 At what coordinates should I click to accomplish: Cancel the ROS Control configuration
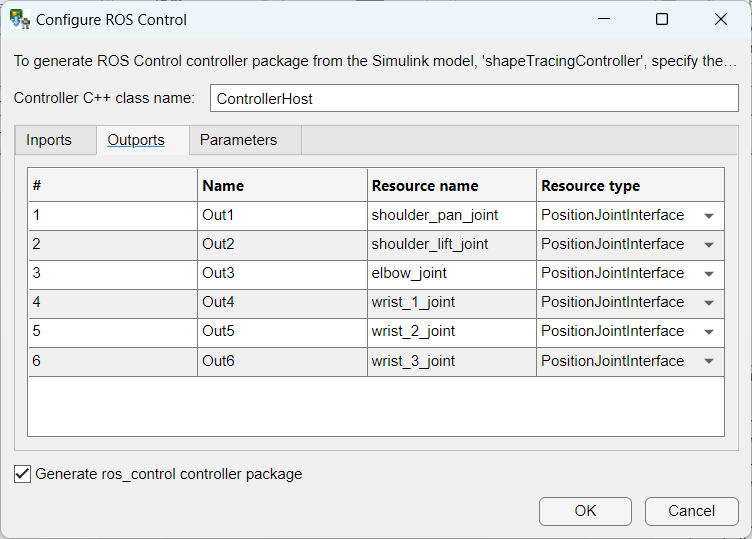691,511
